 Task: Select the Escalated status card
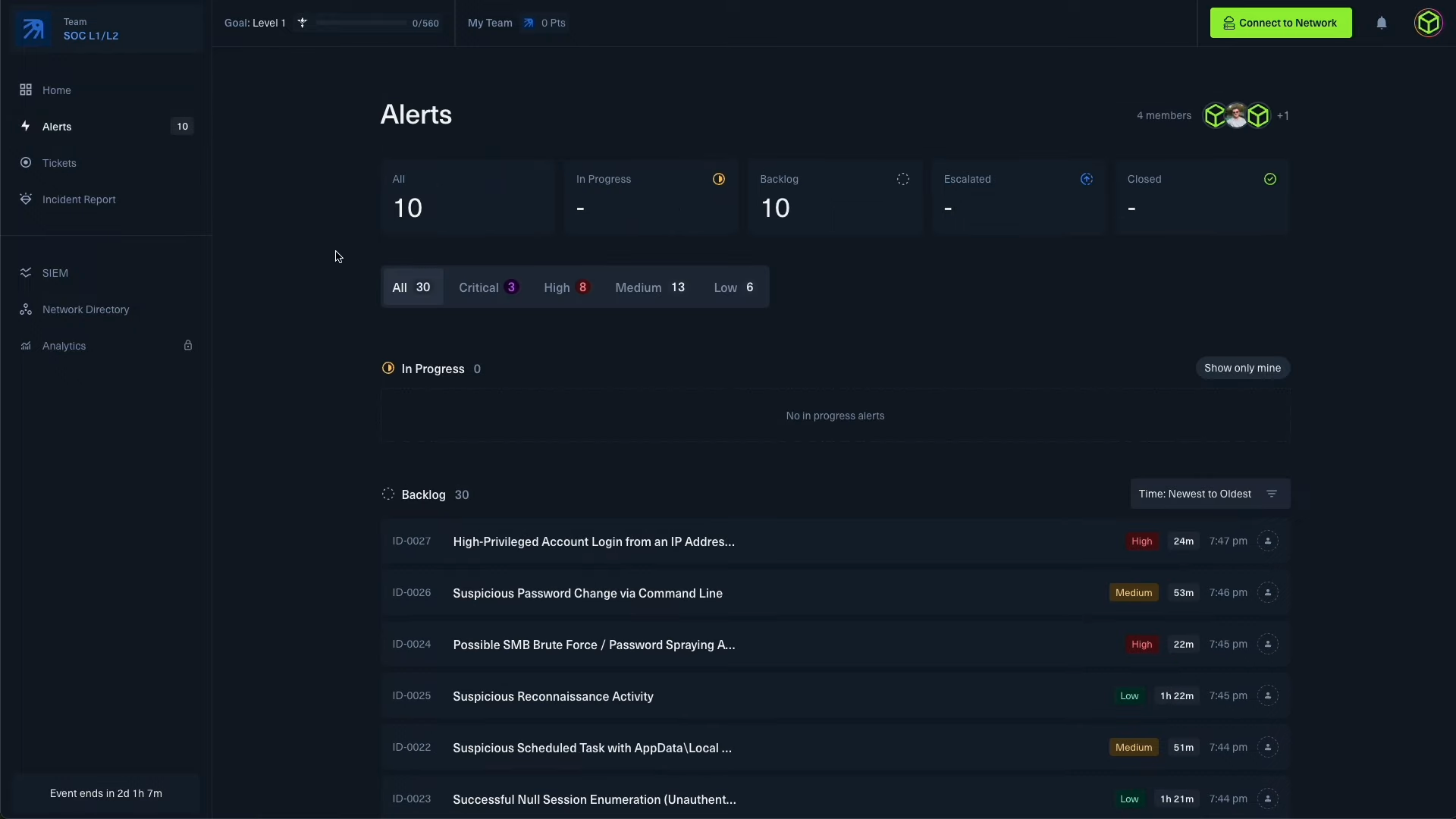(x=1018, y=196)
